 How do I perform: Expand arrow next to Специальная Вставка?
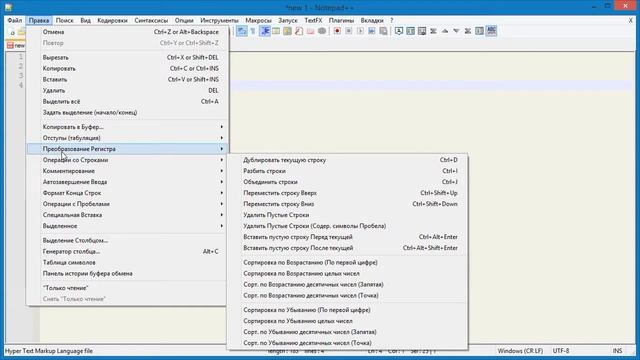(222, 215)
